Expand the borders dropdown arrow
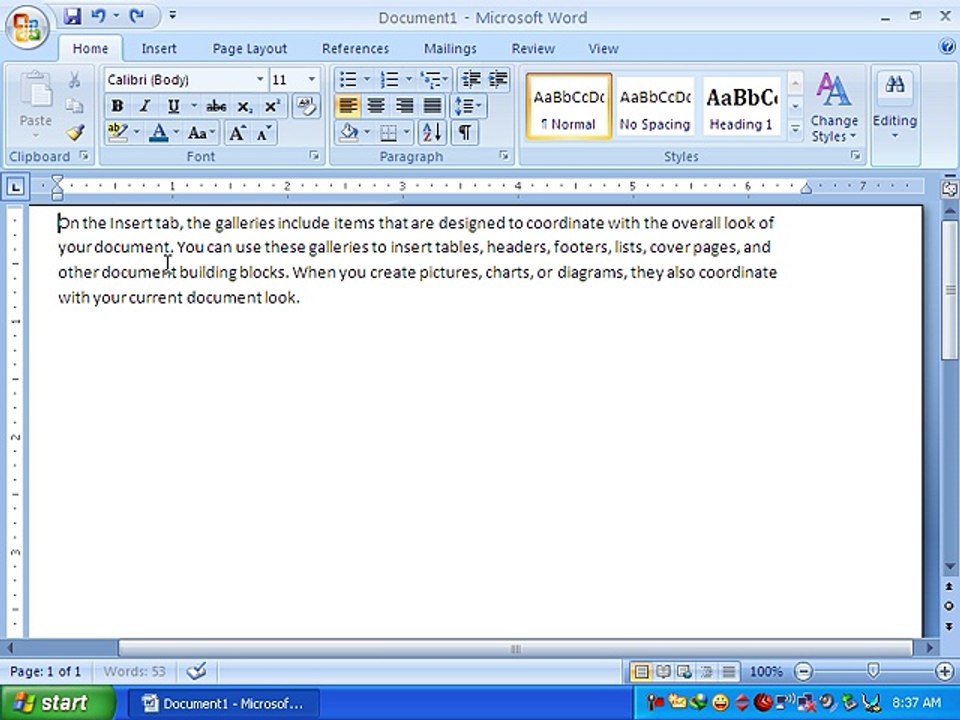The image size is (960, 720). [407, 132]
